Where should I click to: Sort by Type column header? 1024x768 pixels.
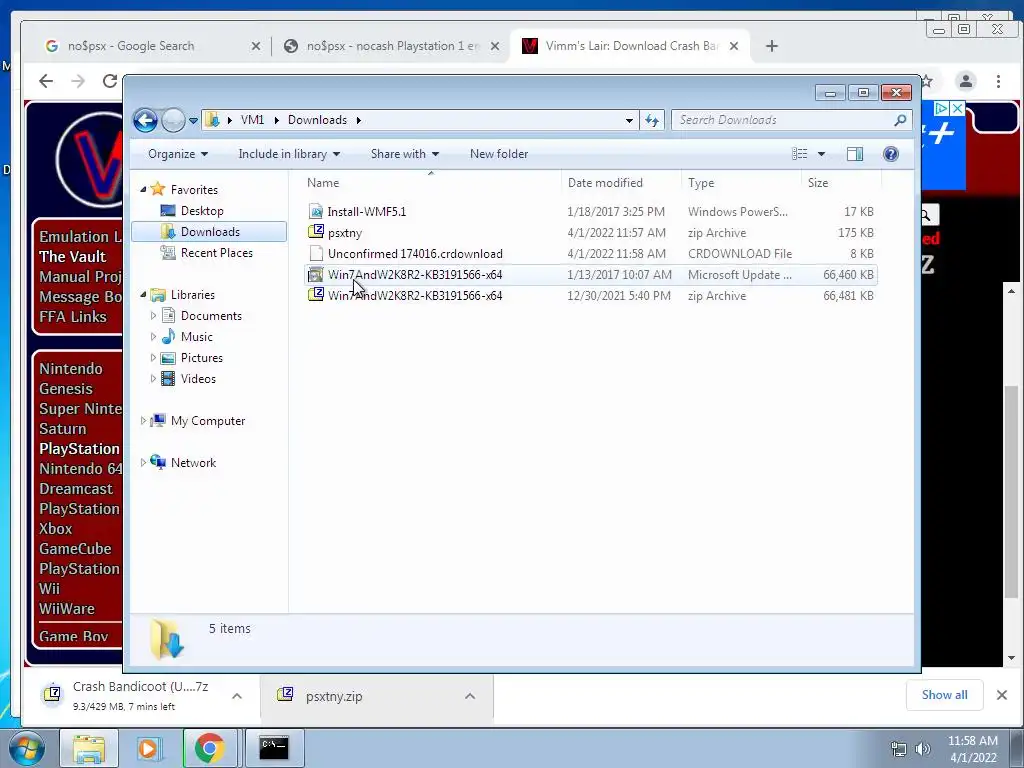pos(741,183)
